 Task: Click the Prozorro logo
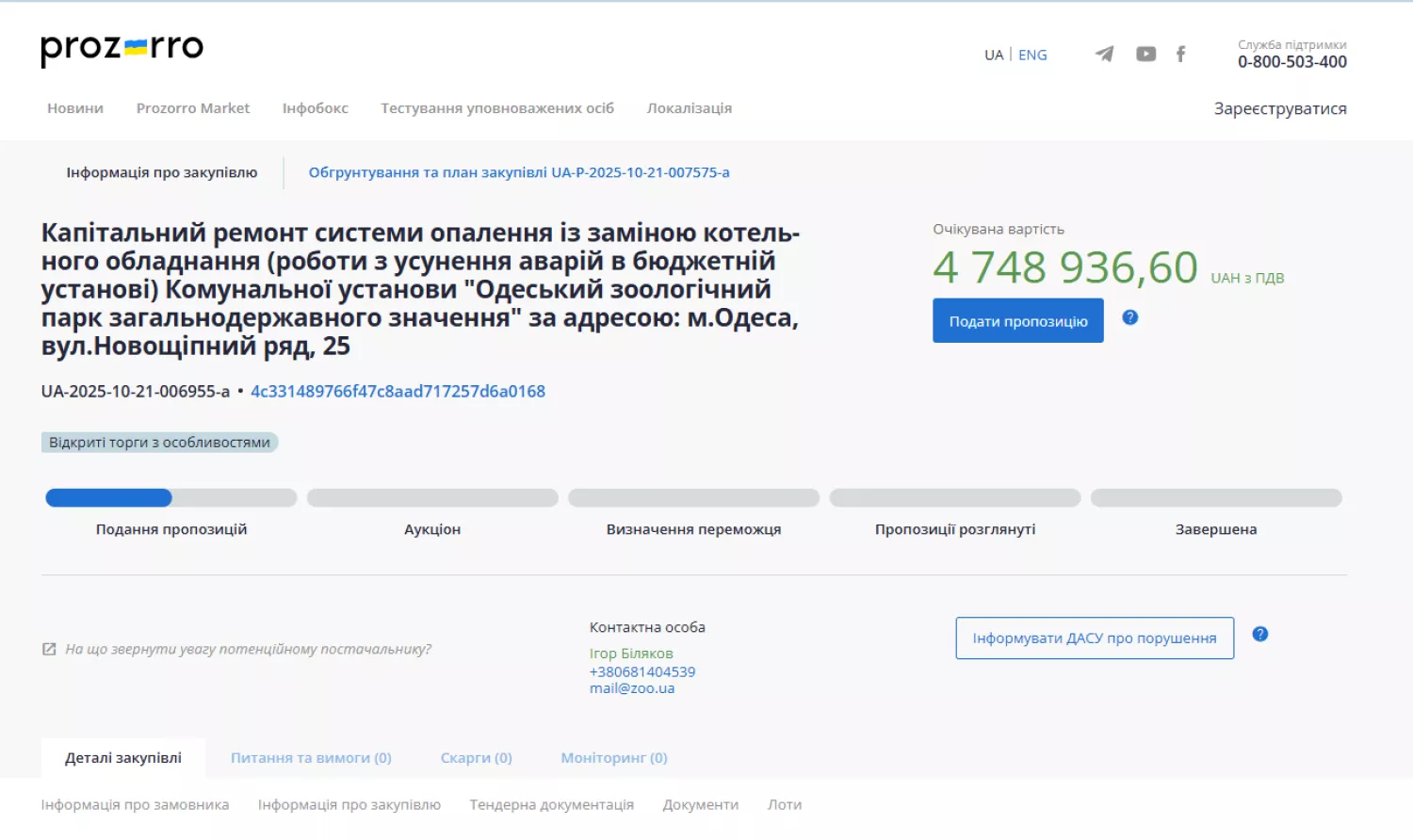click(122, 49)
